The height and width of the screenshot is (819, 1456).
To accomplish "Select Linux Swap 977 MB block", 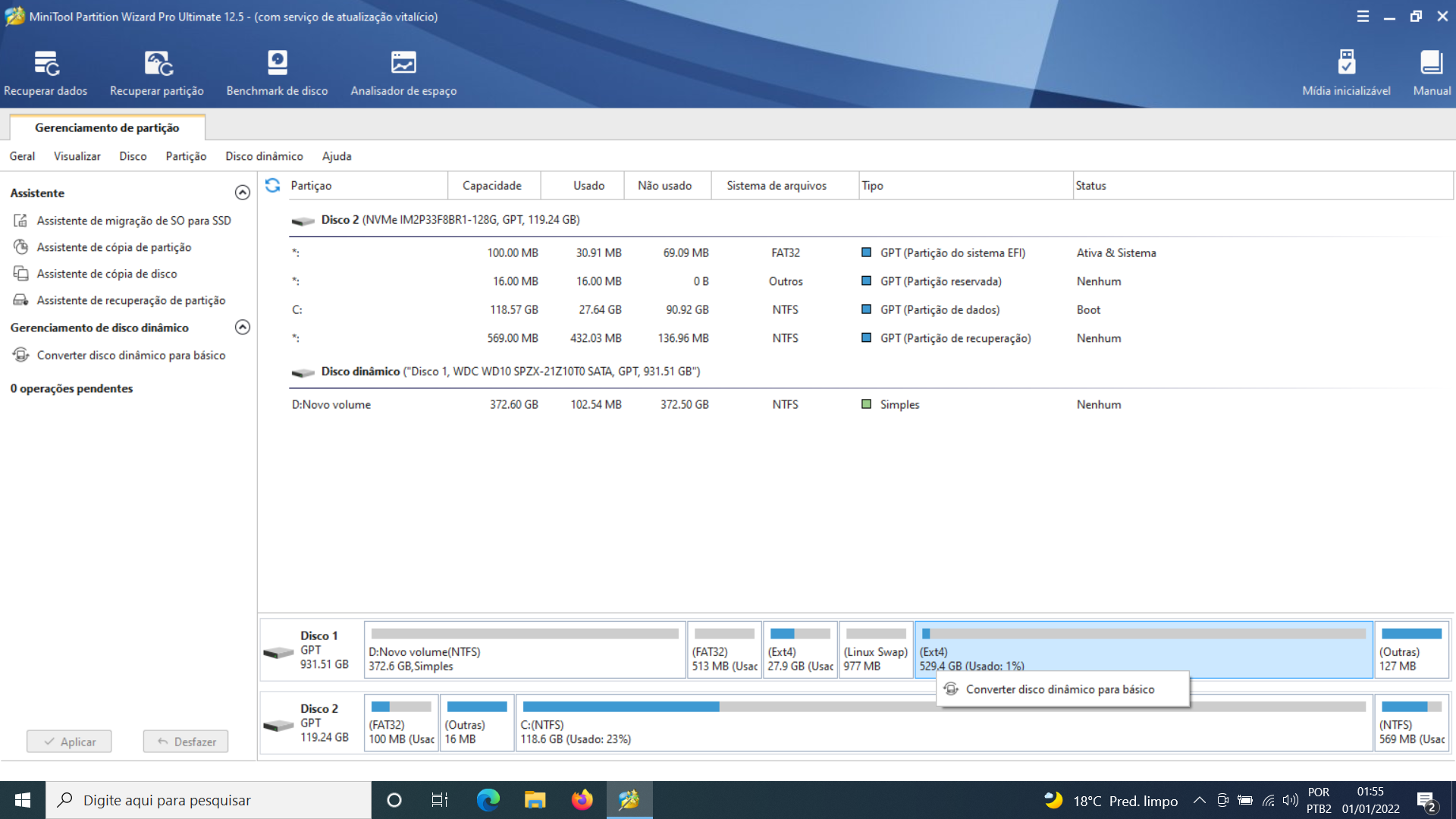I will point(876,650).
